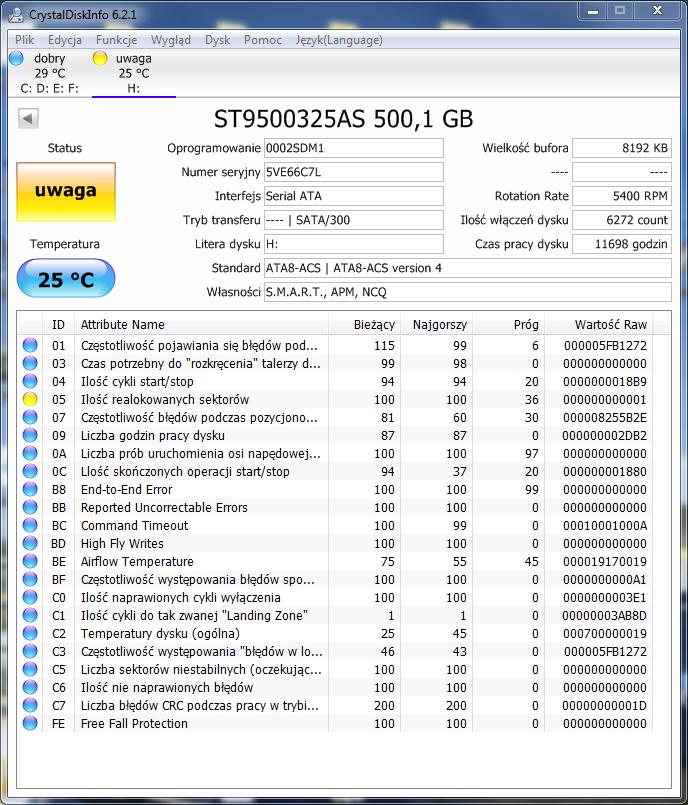
Task: Click status icon of Free Fall Protection row
Action: [30, 723]
